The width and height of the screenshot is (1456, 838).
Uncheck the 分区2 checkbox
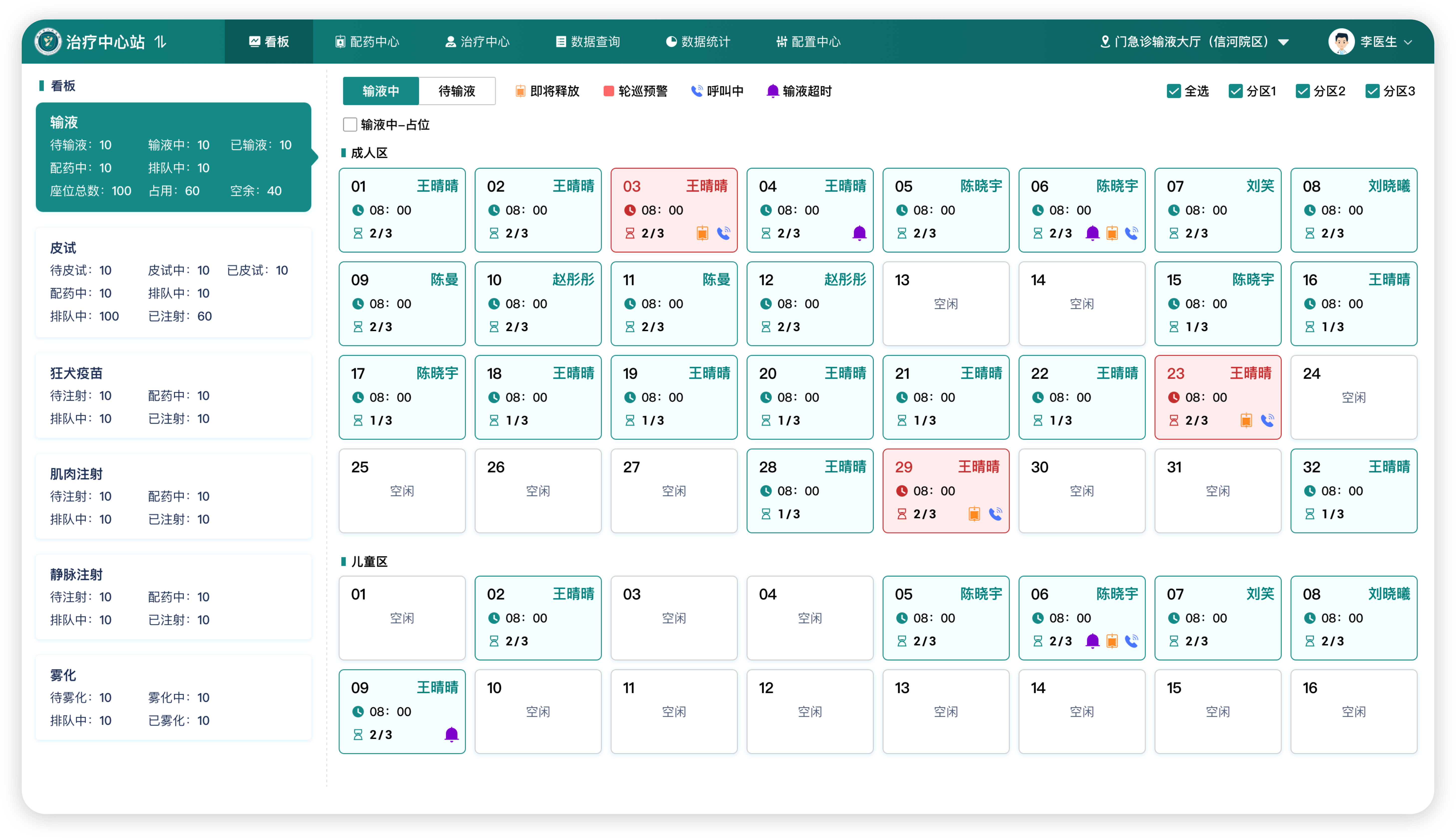(1302, 91)
